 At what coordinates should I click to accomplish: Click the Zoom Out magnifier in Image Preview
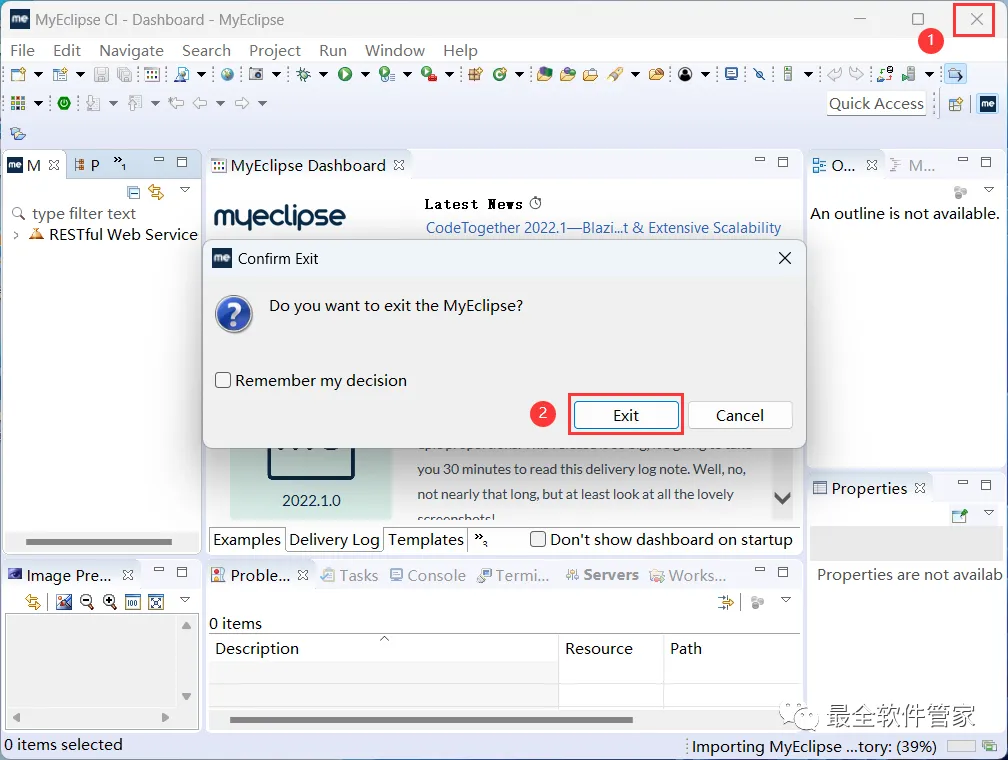87,602
